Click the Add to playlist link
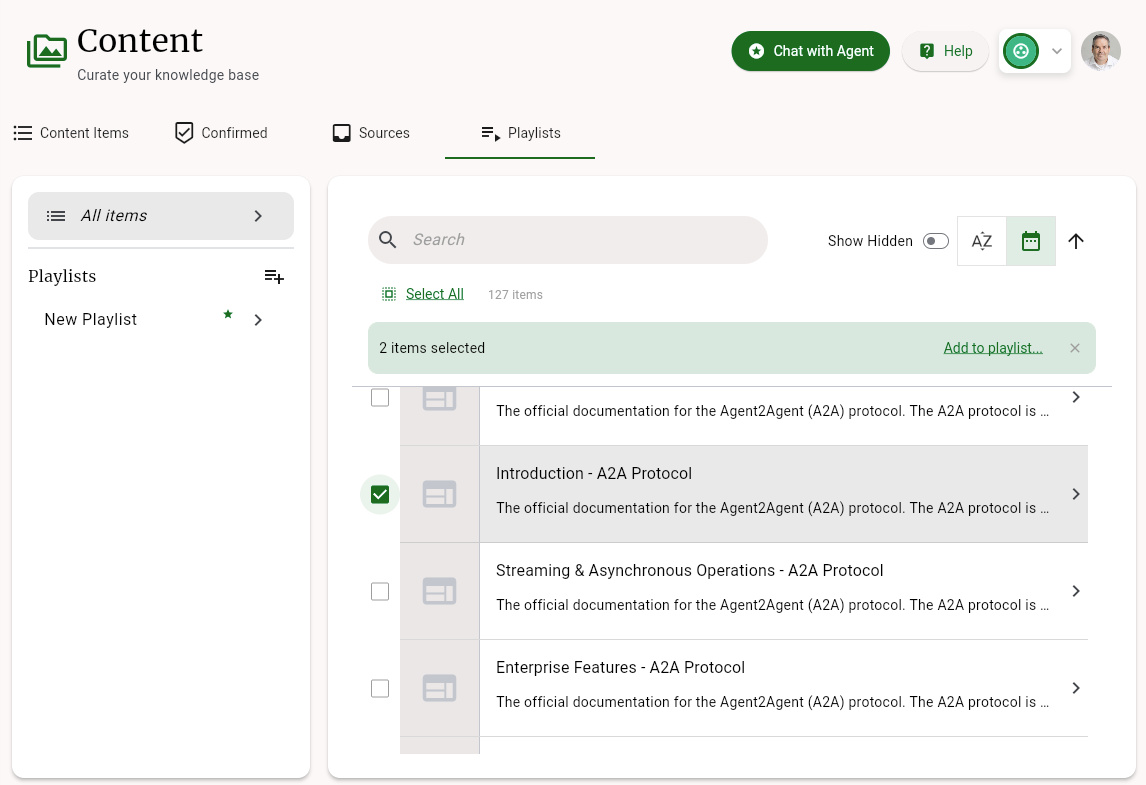The height and width of the screenshot is (785, 1146). pos(993,348)
